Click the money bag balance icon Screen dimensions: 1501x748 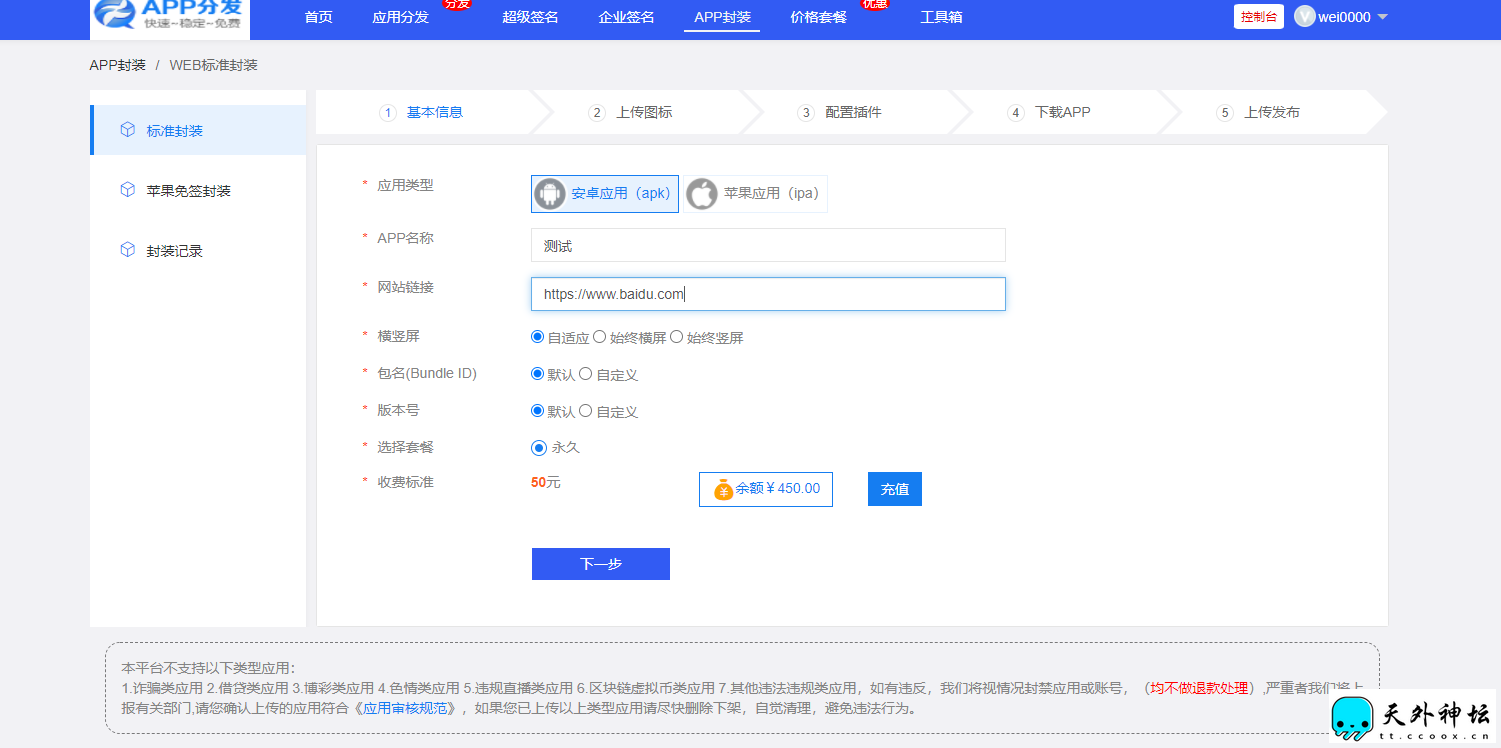coord(723,490)
